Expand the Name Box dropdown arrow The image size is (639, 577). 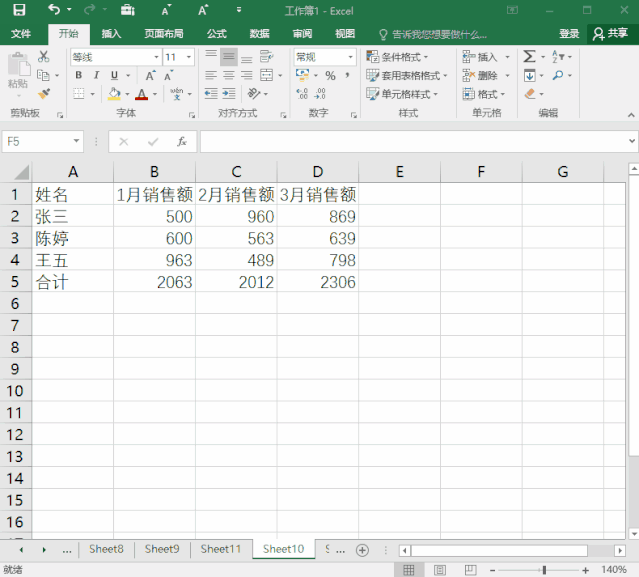click(76, 141)
